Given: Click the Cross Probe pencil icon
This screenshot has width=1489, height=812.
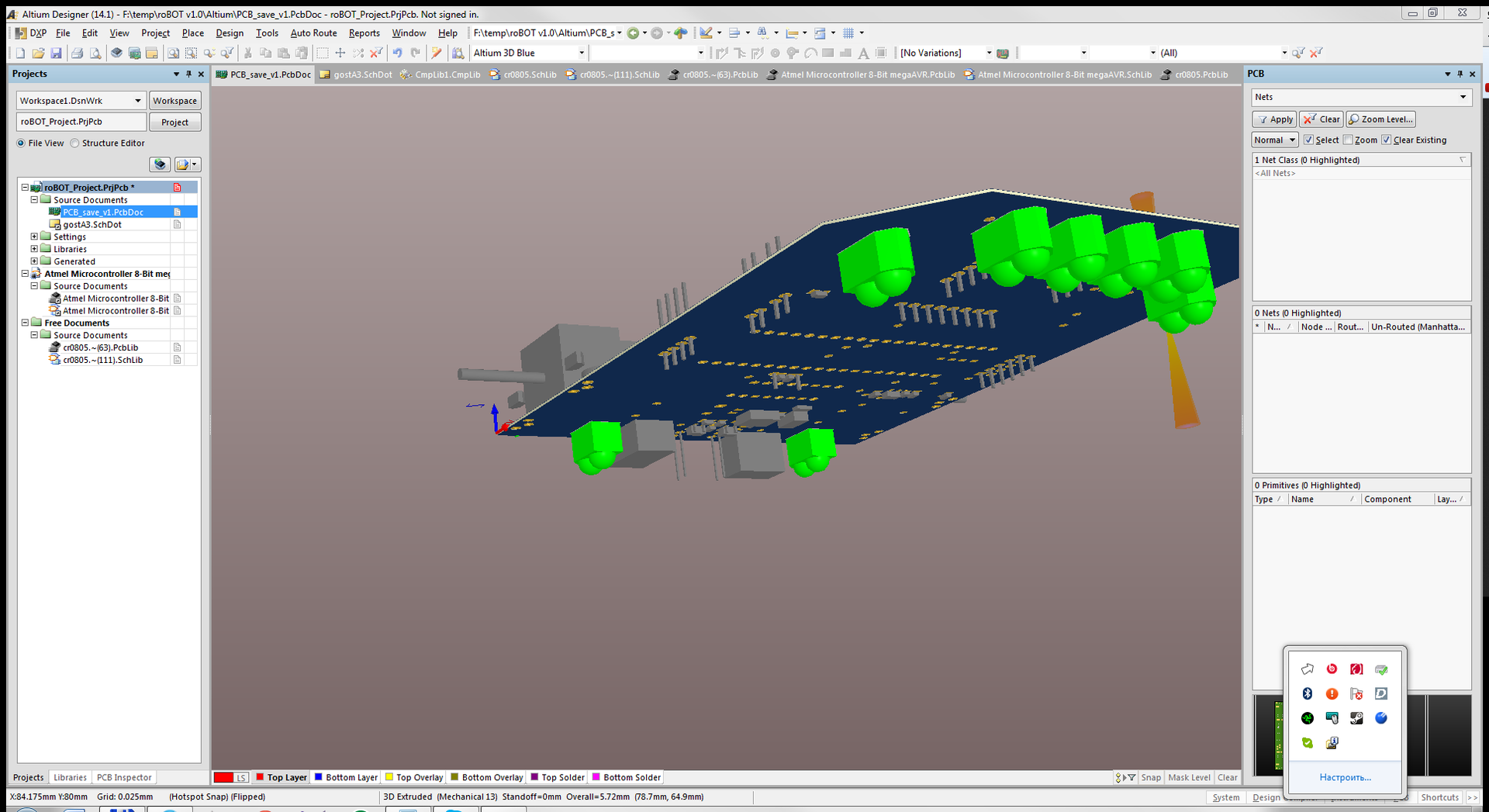Looking at the screenshot, I should [x=437, y=53].
